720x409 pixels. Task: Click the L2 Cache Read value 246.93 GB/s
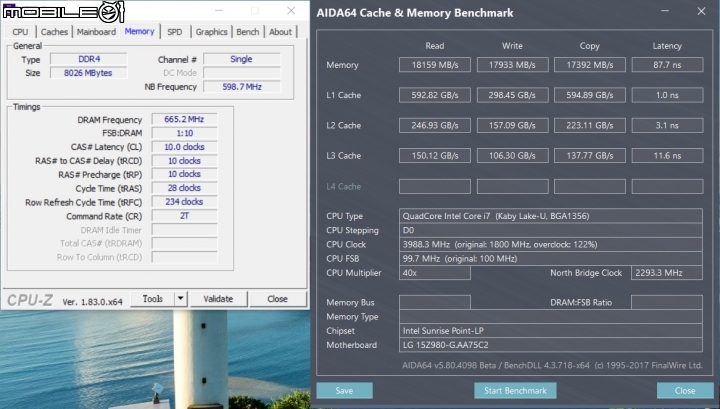click(435, 125)
